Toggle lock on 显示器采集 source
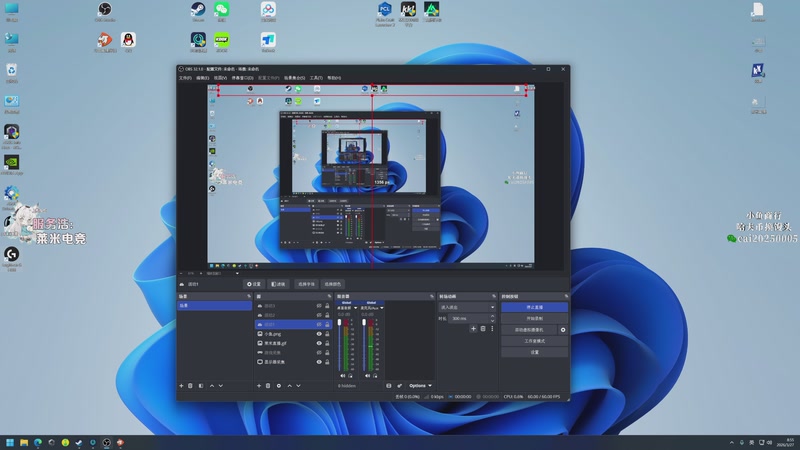 (328, 361)
